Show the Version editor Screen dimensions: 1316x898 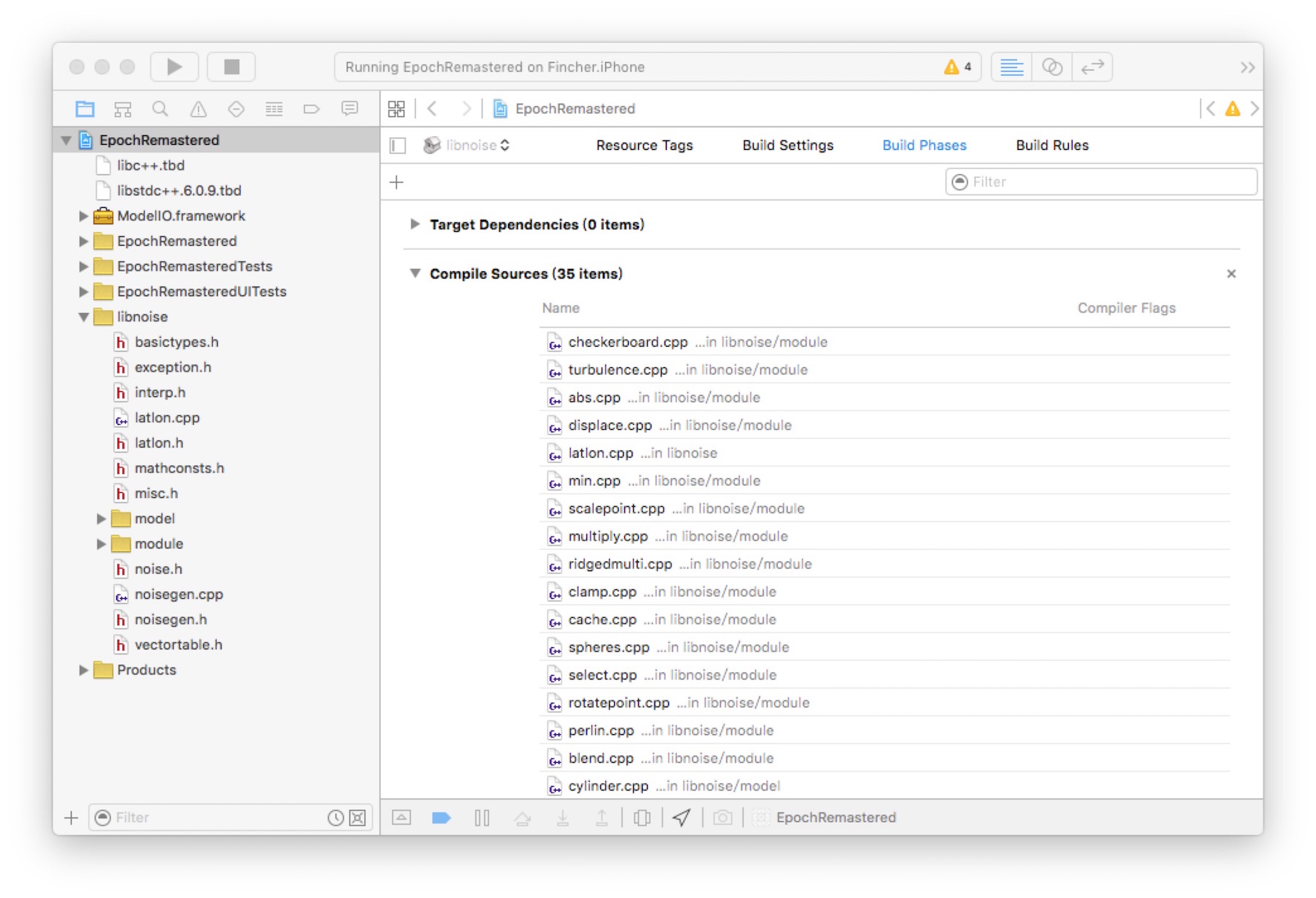pyautogui.click(x=1092, y=67)
